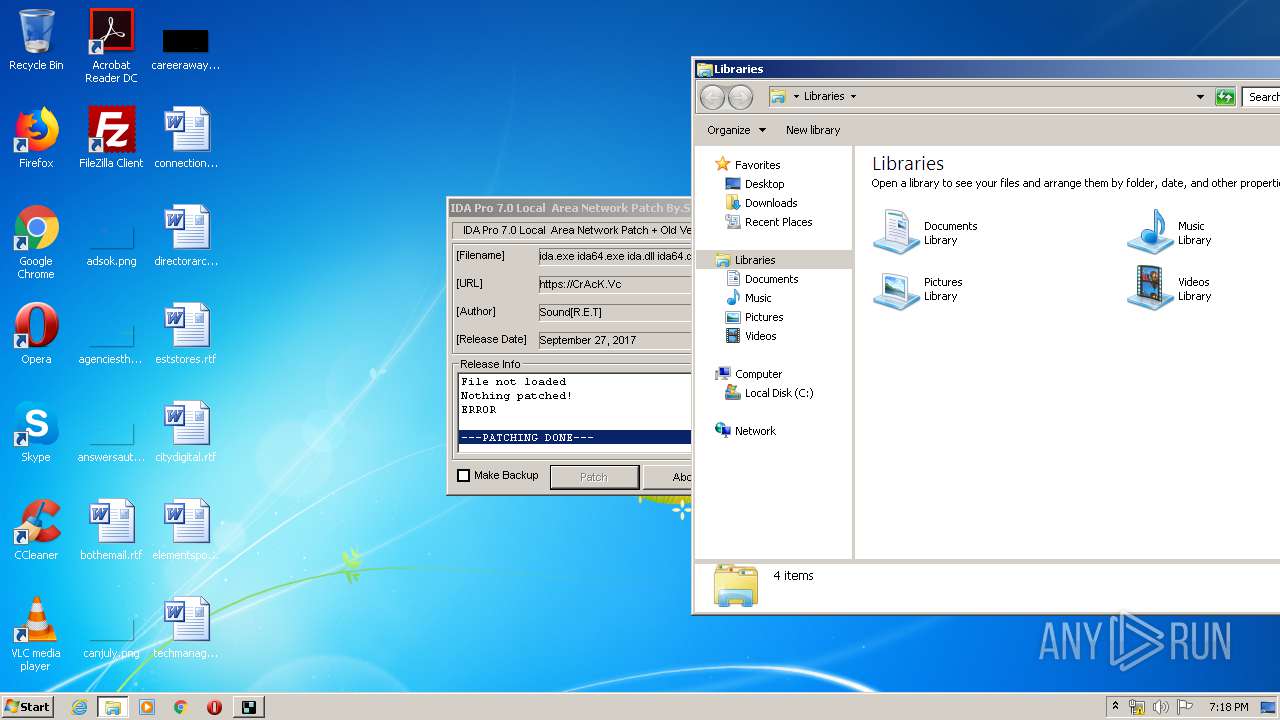Open Chrome icon on the taskbar
Viewport: 1280px width, 720px height.
180,707
